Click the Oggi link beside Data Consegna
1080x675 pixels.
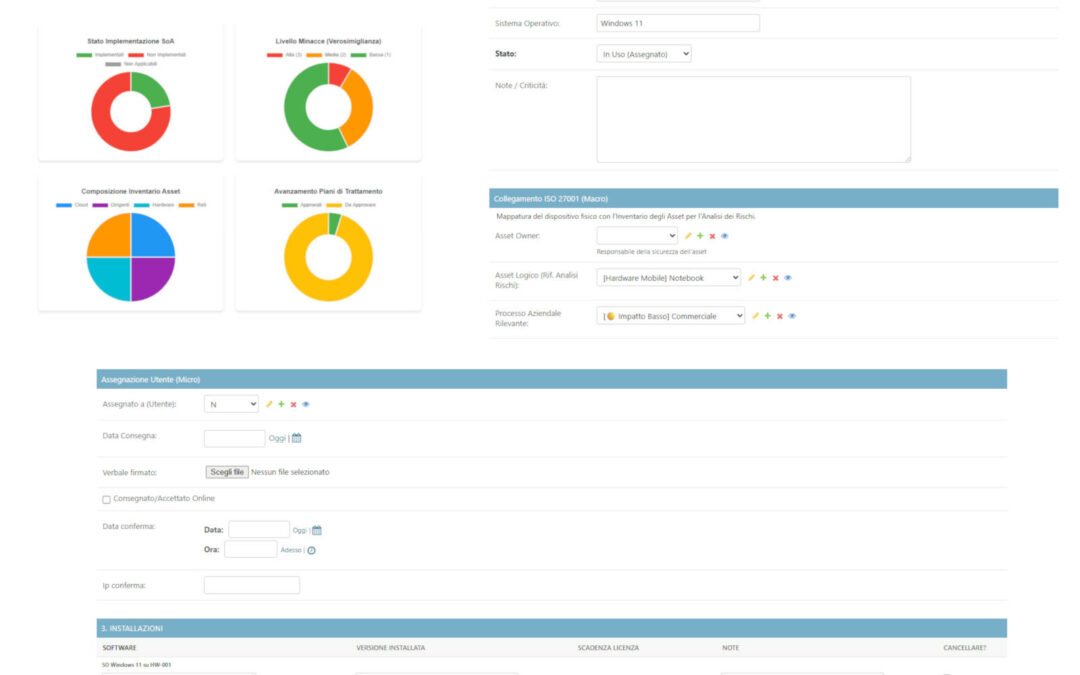tap(277, 438)
